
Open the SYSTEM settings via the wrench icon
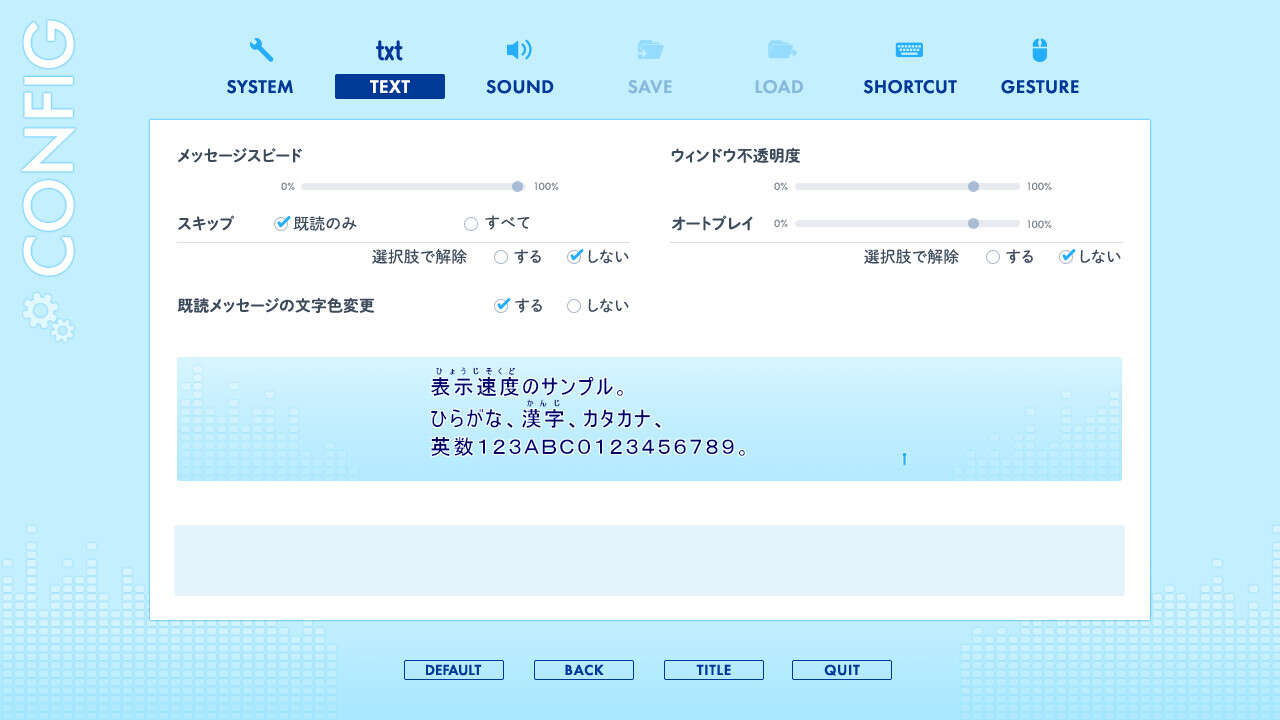258,48
